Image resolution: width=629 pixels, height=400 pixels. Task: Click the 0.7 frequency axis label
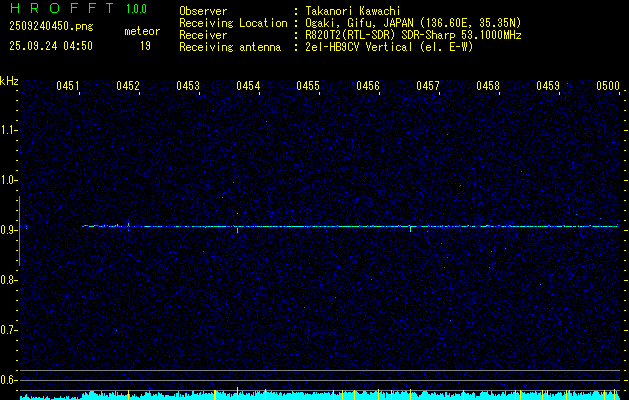(x=7, y=330)
